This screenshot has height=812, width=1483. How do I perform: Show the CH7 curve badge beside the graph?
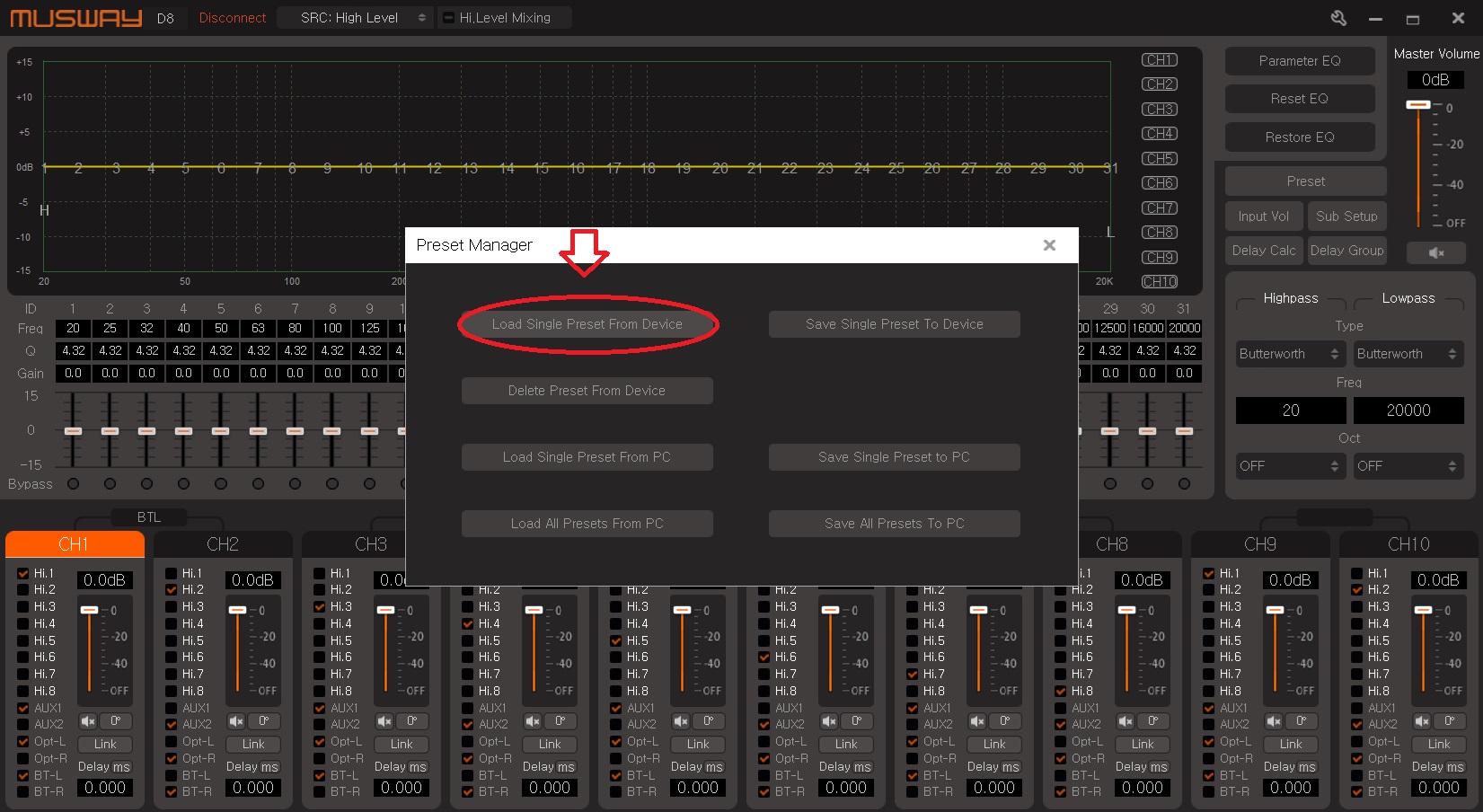[x=1160, y=208]
